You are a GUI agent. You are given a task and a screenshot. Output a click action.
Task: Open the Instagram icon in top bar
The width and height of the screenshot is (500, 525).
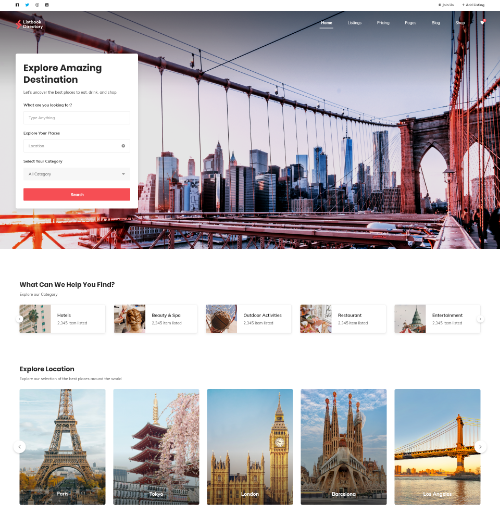tap(47, 5)
